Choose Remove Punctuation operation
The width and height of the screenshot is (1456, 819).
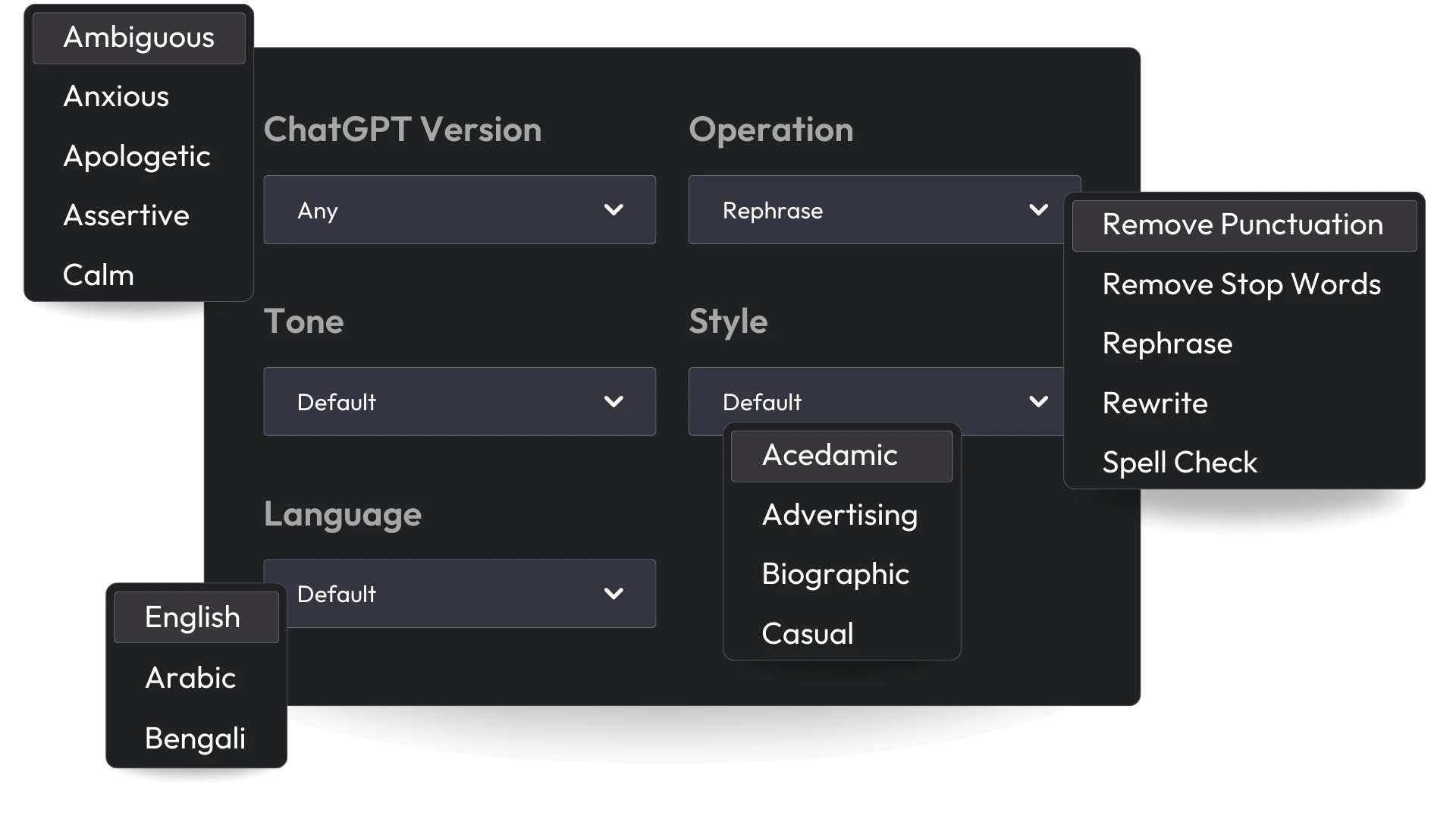1242,224
